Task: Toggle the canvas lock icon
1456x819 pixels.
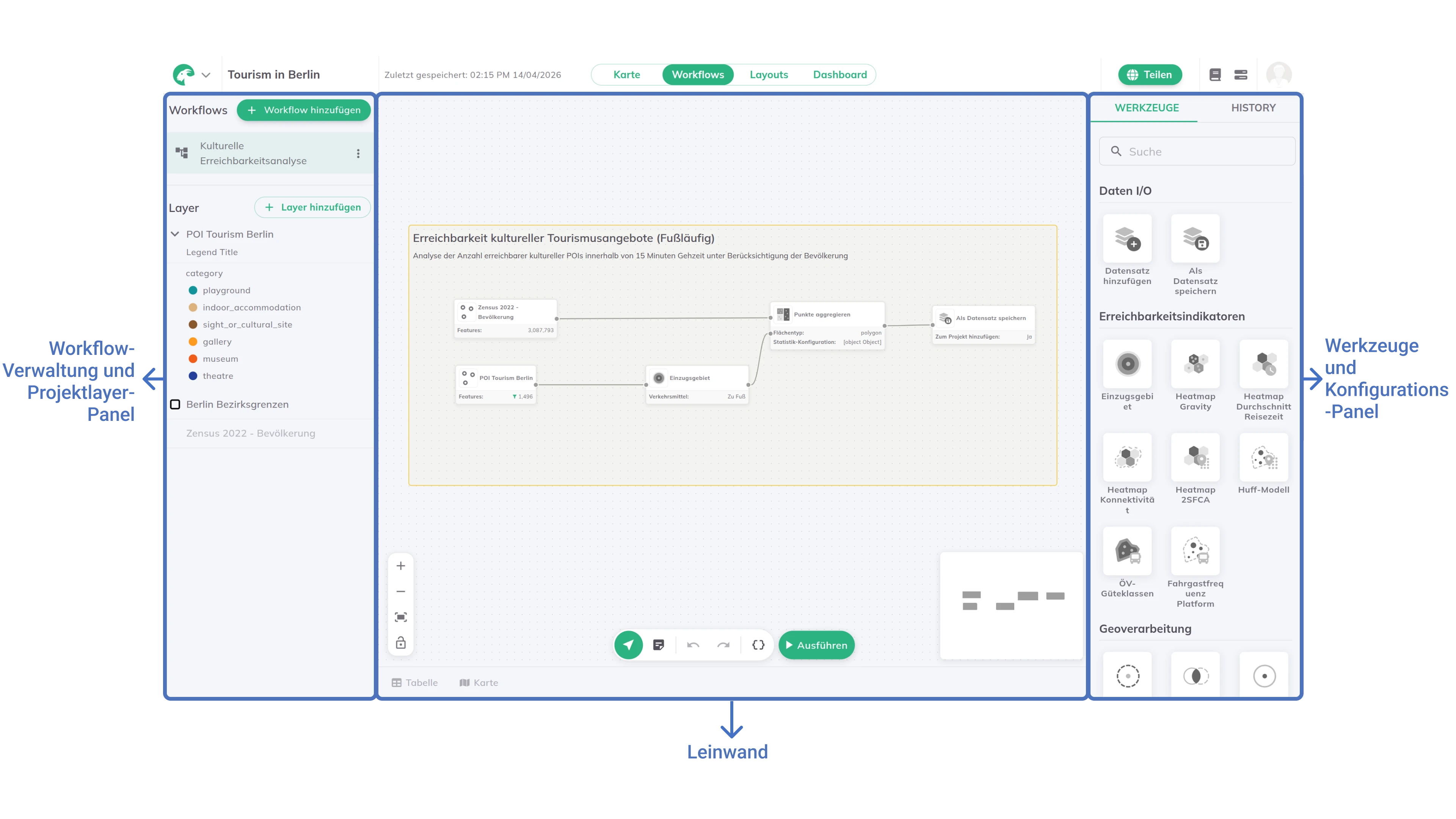Action: pos(401,643)
